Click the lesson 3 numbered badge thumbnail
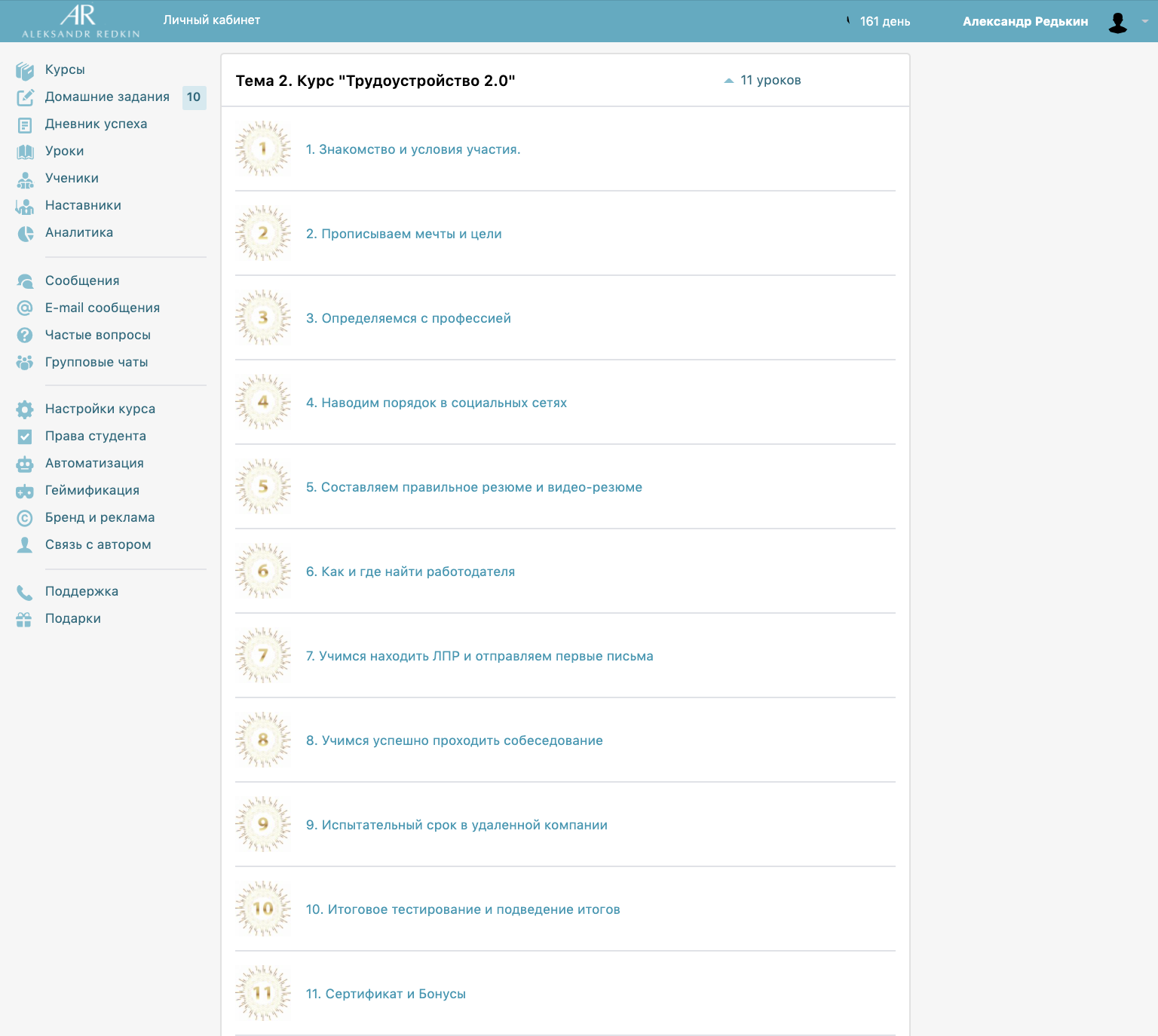This screenshot has width=1158, height=1036. pos(263,317)
